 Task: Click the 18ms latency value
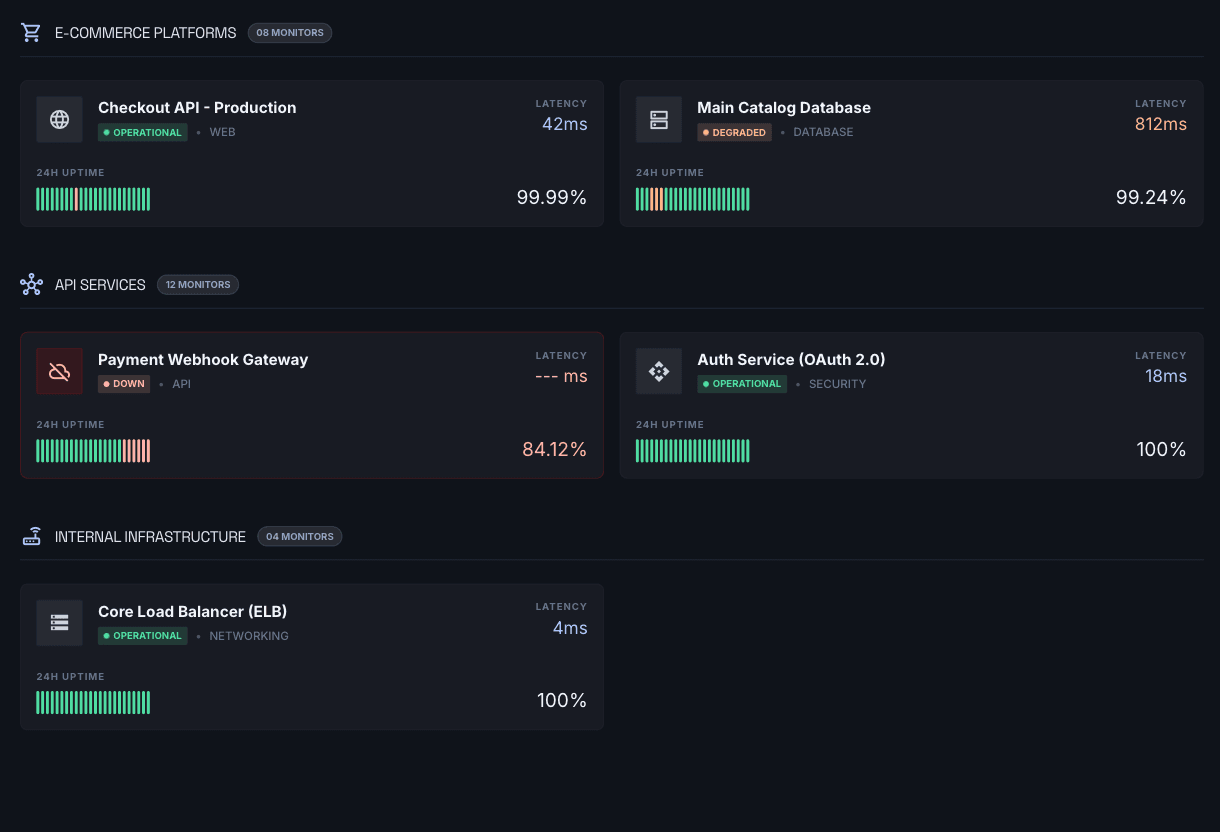coord(1166,376)
